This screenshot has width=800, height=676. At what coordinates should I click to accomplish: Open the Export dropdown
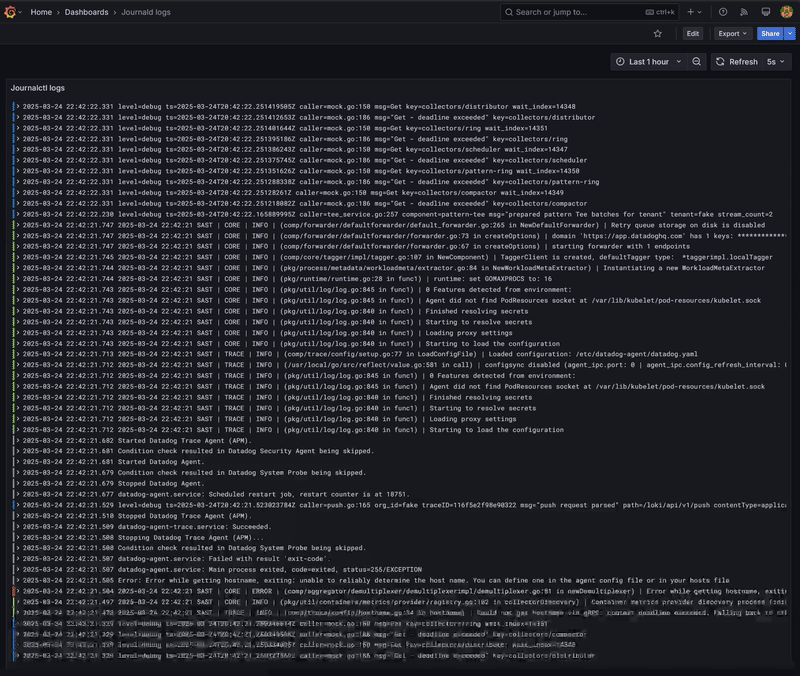730,33
